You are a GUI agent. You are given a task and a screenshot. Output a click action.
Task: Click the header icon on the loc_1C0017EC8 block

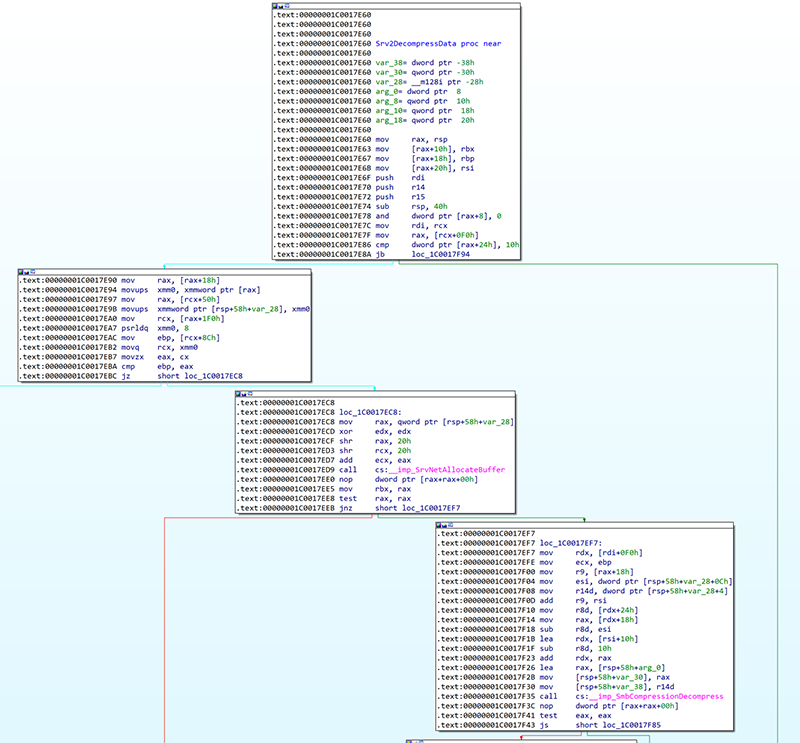pos(237,394)
